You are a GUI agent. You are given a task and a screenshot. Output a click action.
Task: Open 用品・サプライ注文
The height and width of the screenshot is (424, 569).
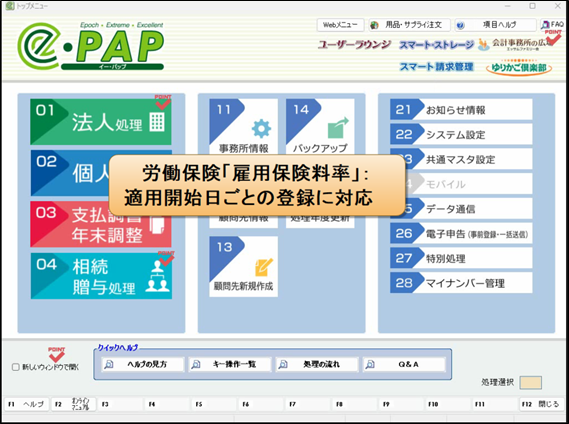pyautogui.click(x=409, y=25)
